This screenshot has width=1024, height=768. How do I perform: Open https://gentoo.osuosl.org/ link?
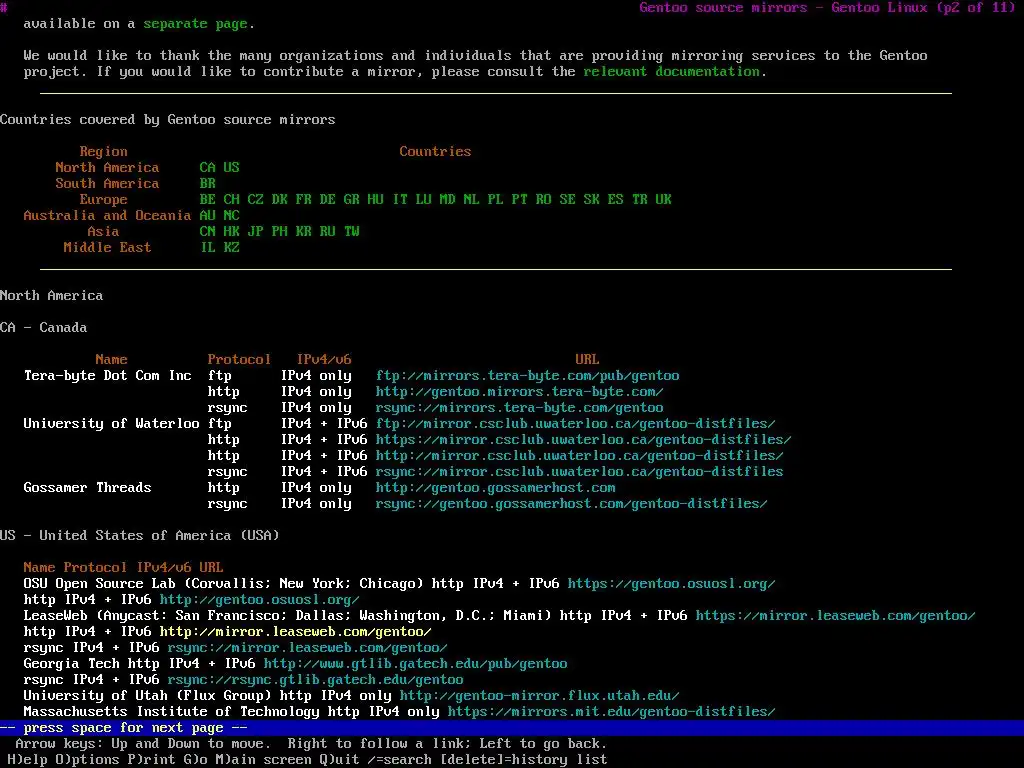pyautogui.click(x=671, y=584)
